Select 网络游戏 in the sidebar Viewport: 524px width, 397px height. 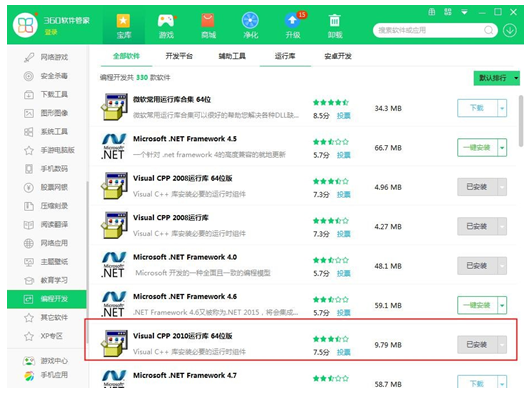(x=46, y=57)
